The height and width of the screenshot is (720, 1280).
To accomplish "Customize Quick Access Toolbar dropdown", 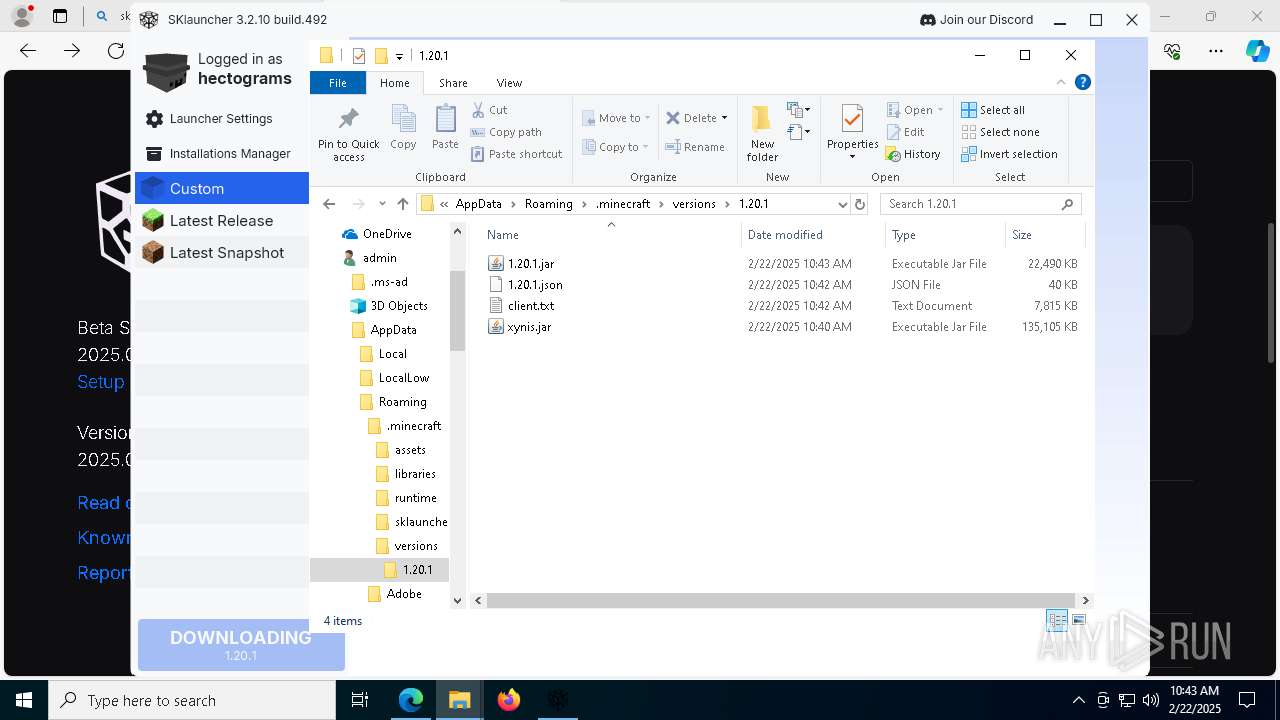I will tap(399, 57).
